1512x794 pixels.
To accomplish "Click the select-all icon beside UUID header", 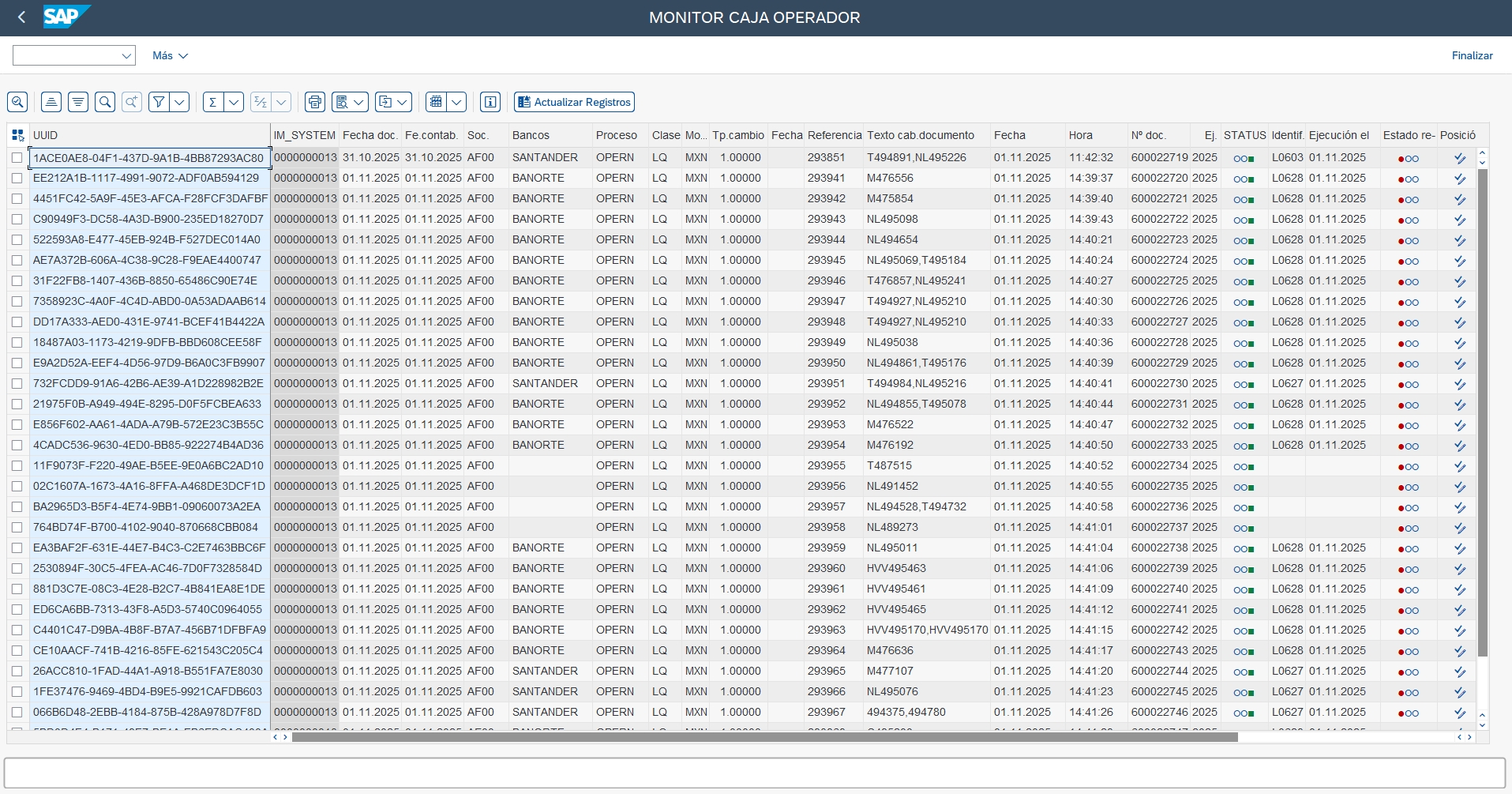I will click(x=17, y=135).
